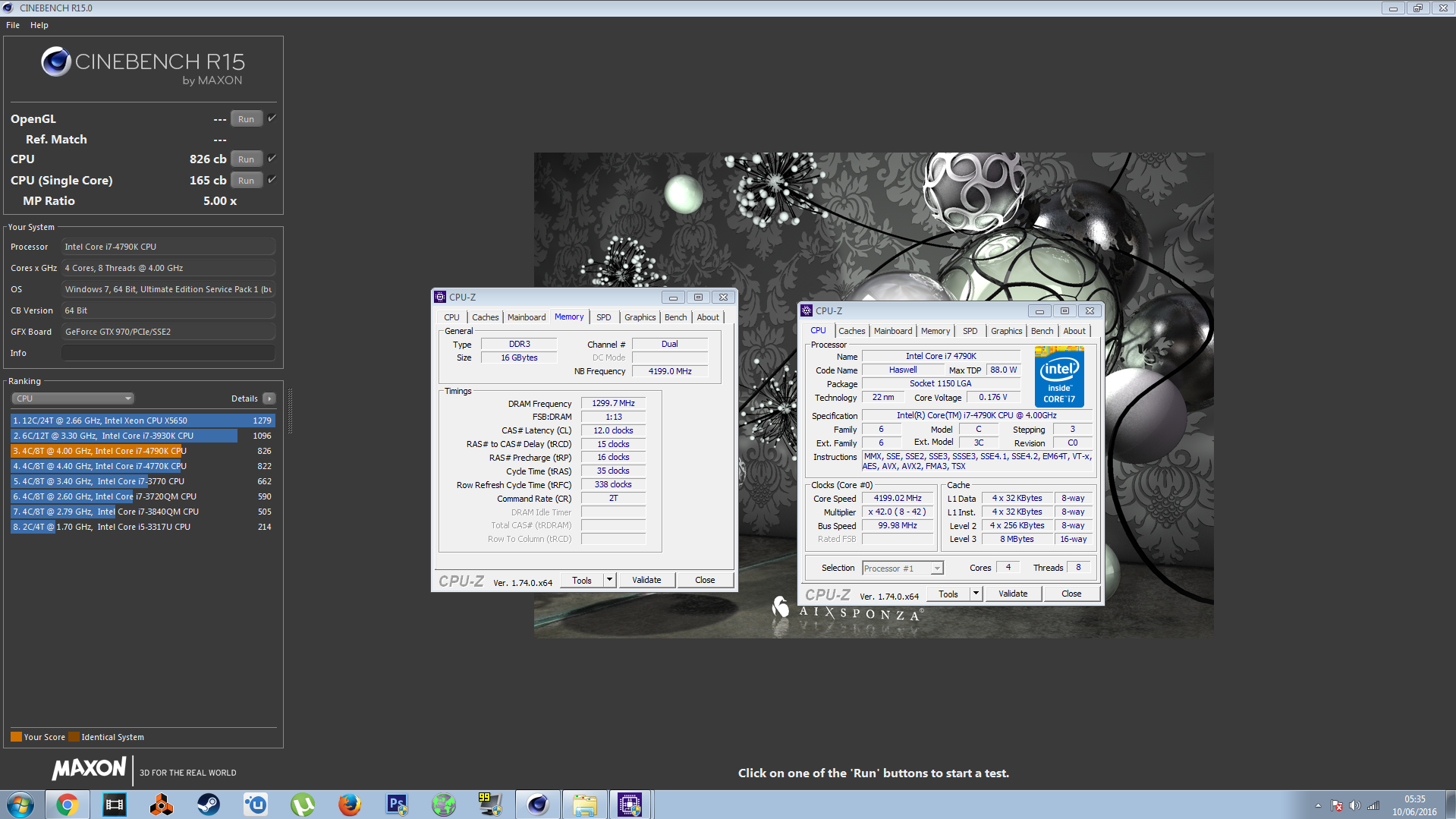Switch to Mainboard tab in Memory CPU-Z window
Viewport: 1456px width, 819px height.
527,317
